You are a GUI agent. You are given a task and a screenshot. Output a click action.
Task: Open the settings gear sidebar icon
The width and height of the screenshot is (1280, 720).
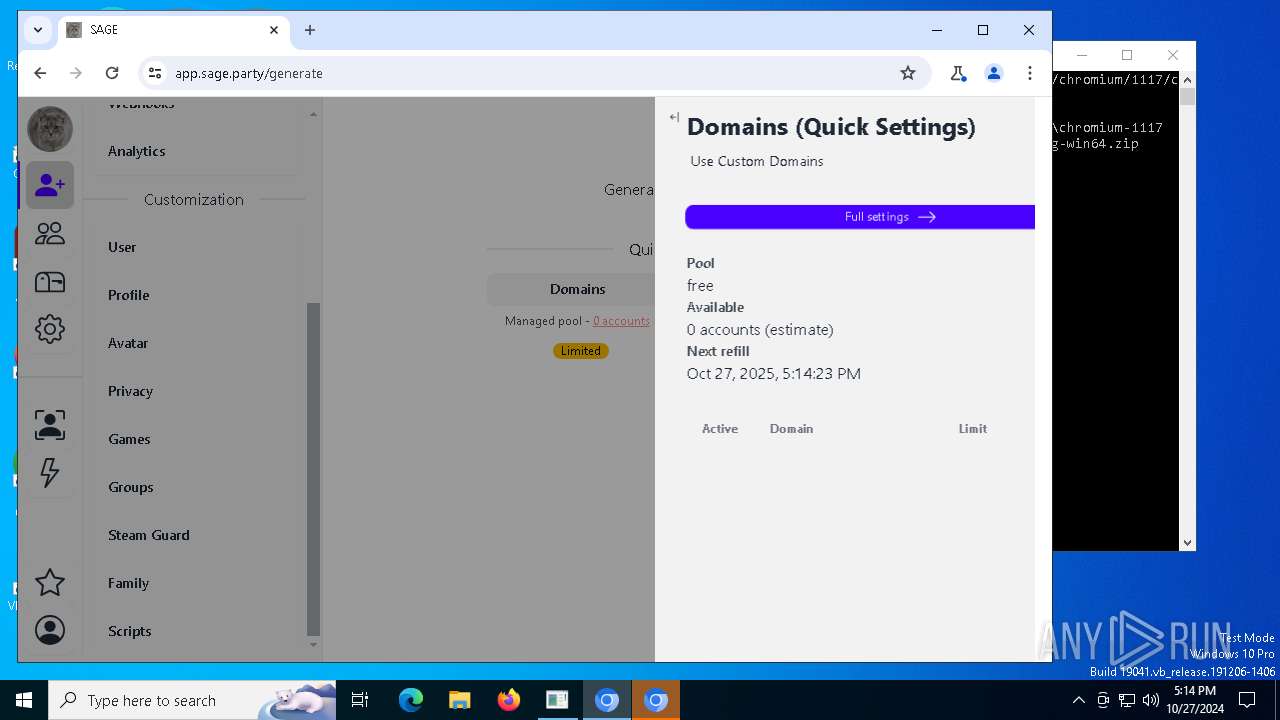(x=50, y=329)
